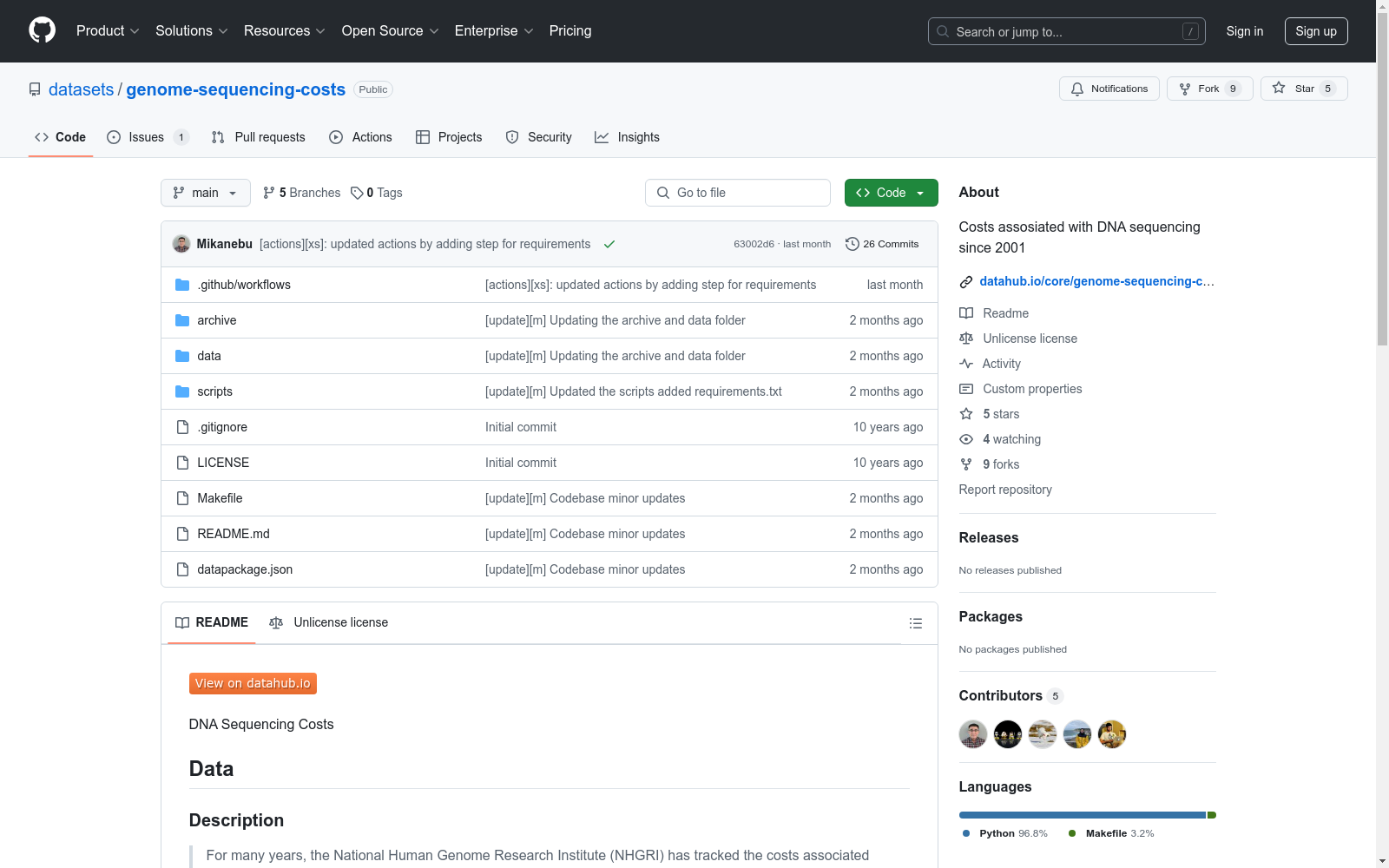Click the .gitignore file icon
The height and width of the screenshot is (868, 1389).
click(182, 427)
